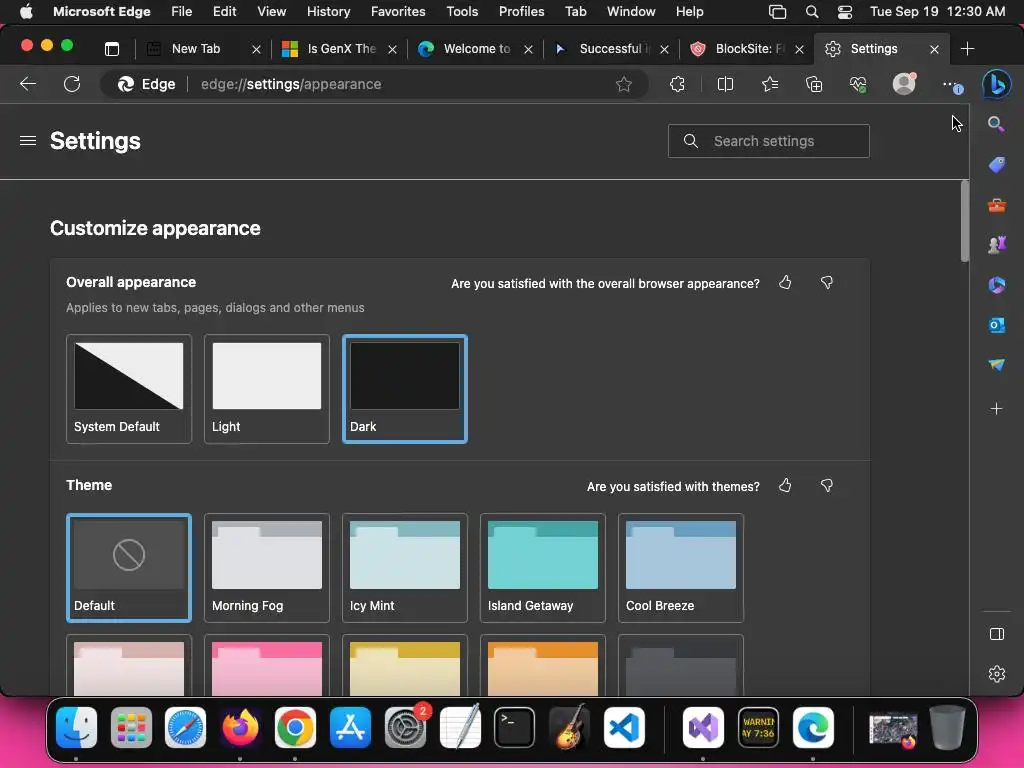Choose the pink folder theme
The image size is (1024, 768).
tap(266, 665)
